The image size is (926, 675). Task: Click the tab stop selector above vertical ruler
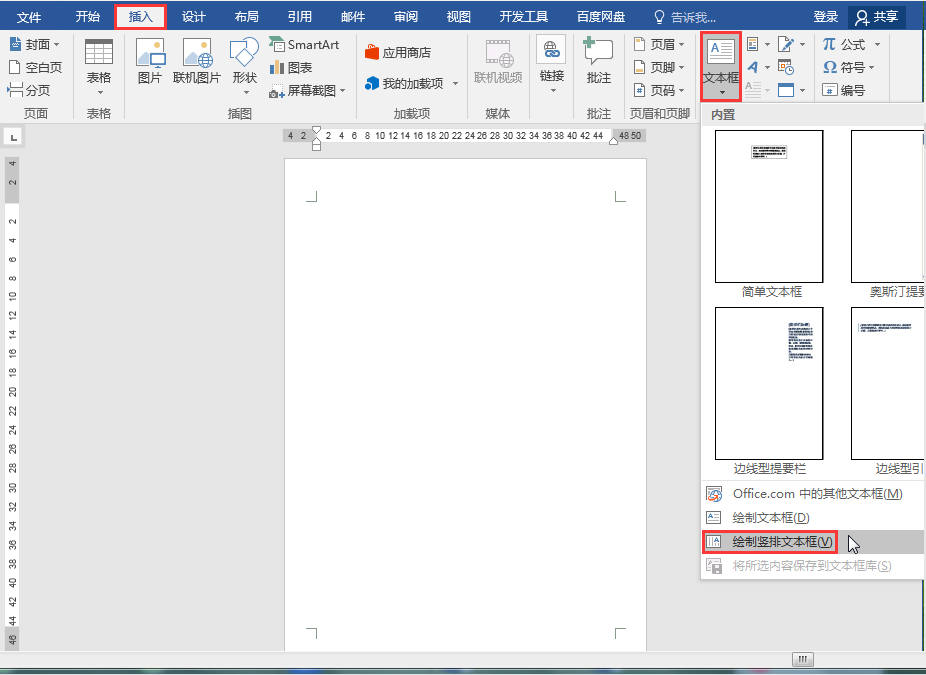tap(13, 137)
